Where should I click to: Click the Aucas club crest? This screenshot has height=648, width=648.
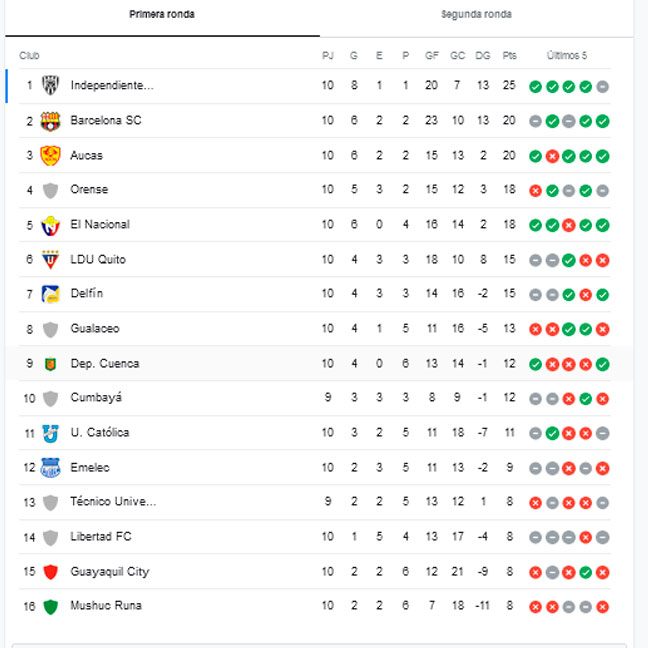click(x=50, y=156)
